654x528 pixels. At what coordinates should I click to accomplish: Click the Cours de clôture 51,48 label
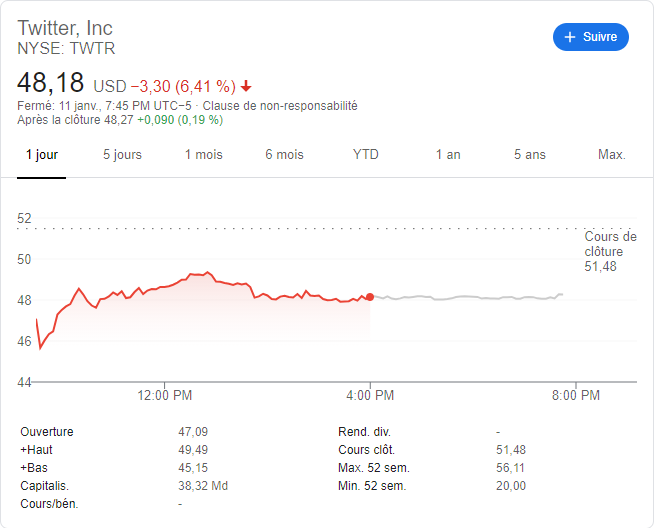pyautogui.click(x=610, y=252)
